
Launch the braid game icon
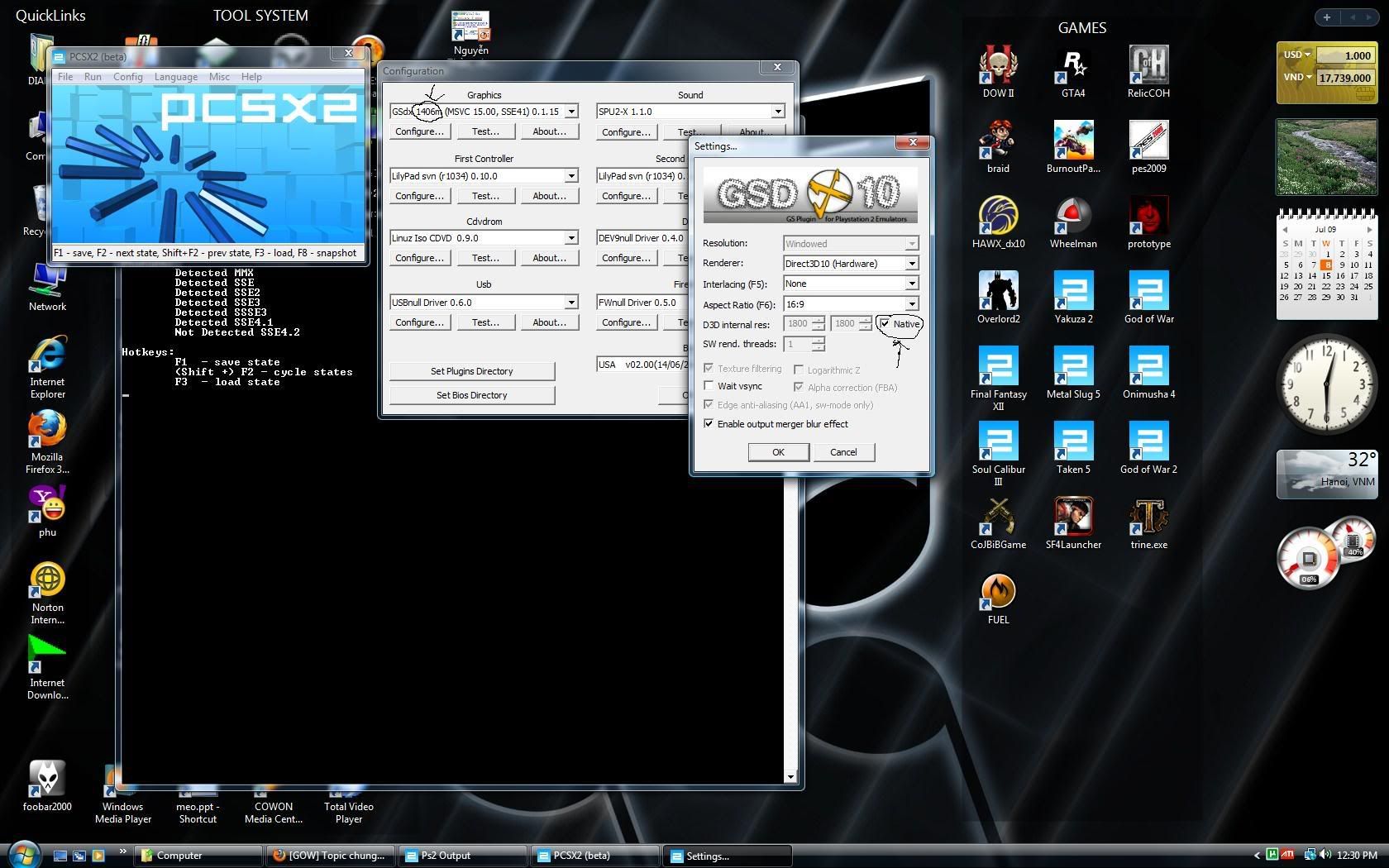(998, 146)
